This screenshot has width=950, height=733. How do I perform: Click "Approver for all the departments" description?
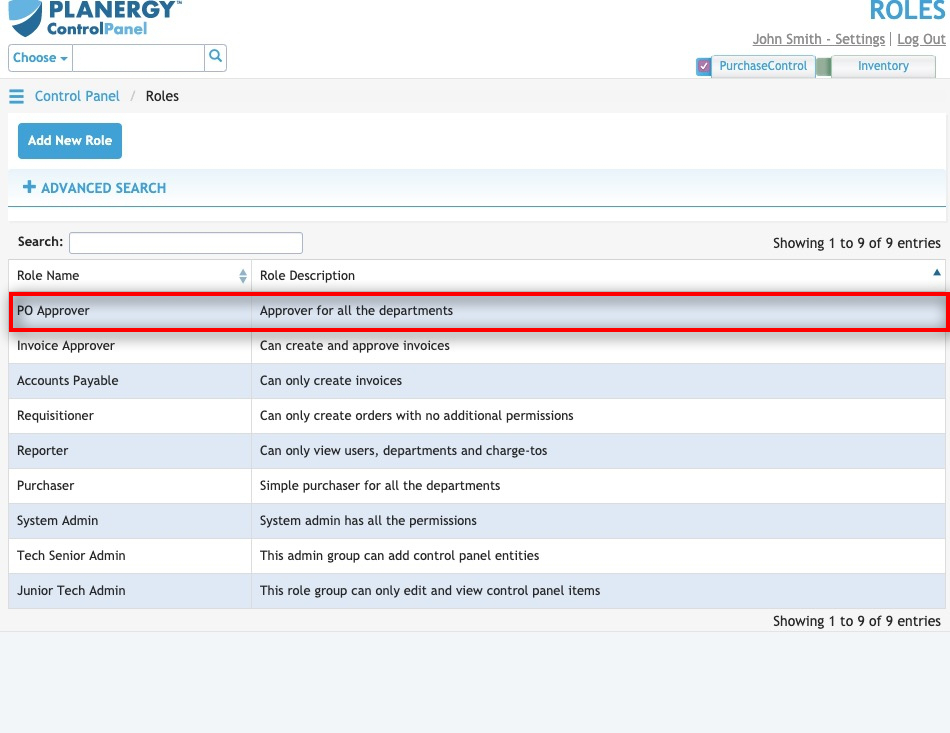tap(356, 311)
